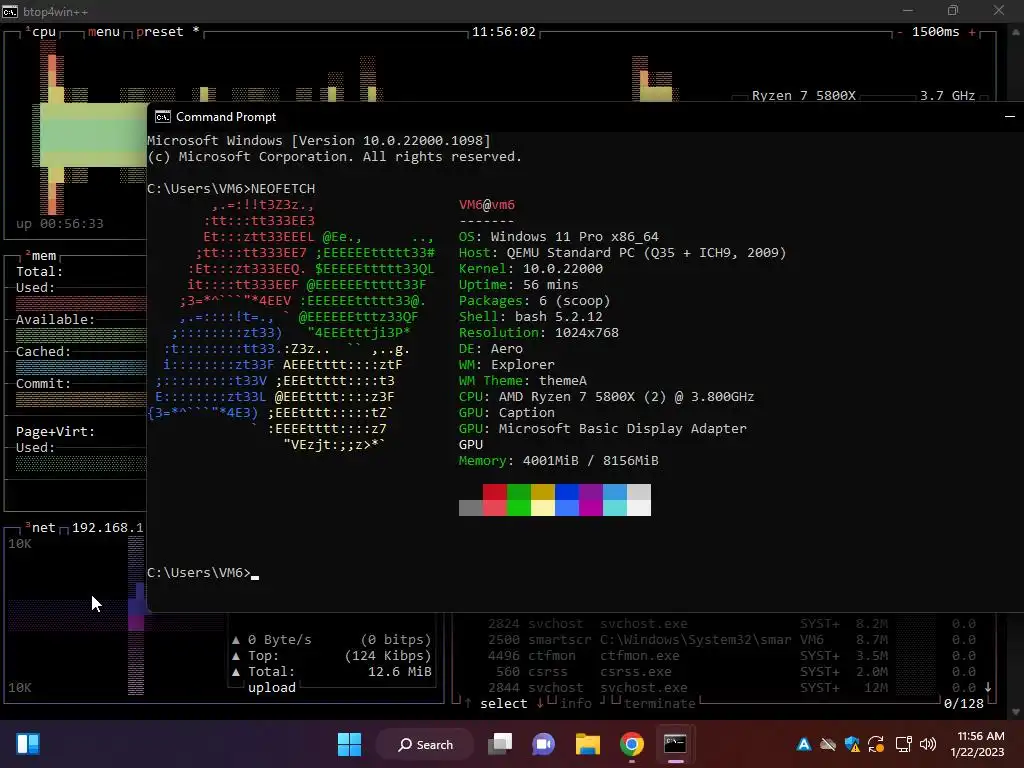Click the pale yellow neofetch color block
This screenshot has height=768, width=1024.
[x=543, y=508]
